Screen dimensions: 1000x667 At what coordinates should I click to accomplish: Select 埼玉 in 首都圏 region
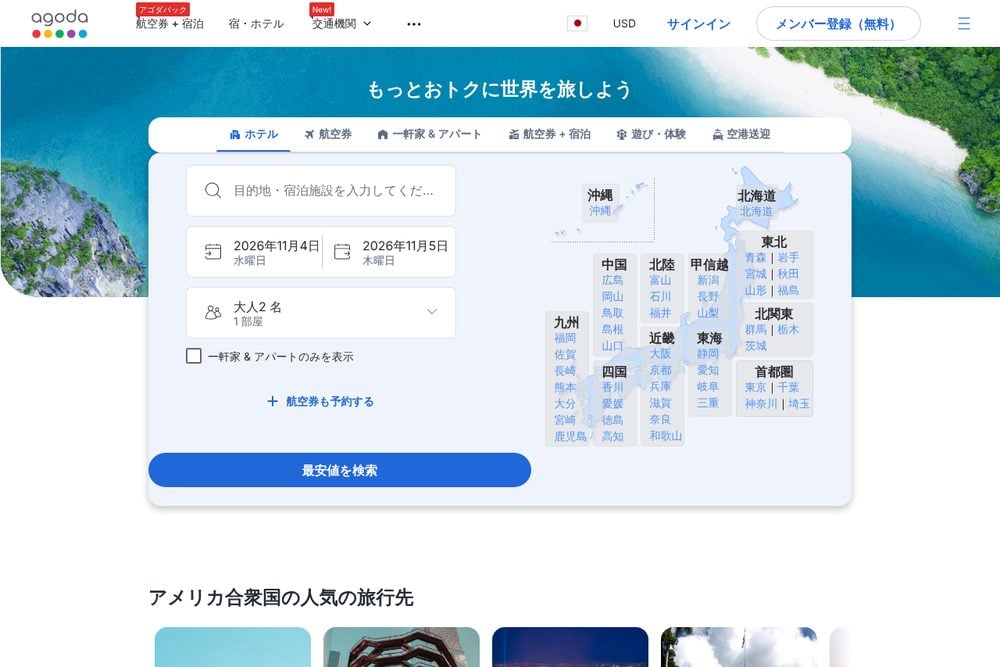[798, 404]
